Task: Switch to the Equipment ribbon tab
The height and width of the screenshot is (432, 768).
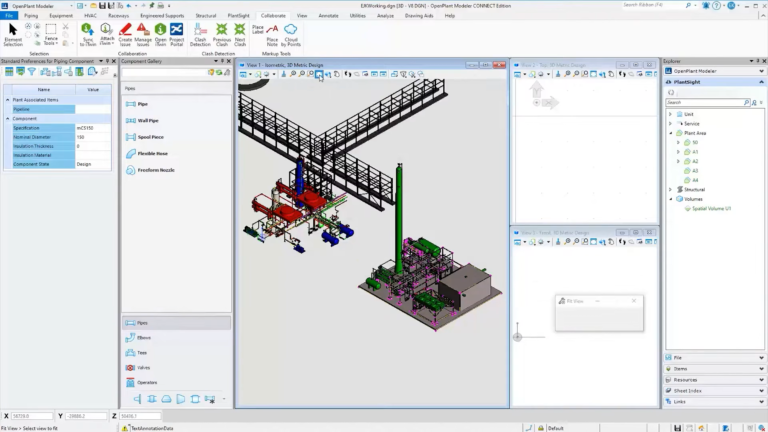Action: 61,16
